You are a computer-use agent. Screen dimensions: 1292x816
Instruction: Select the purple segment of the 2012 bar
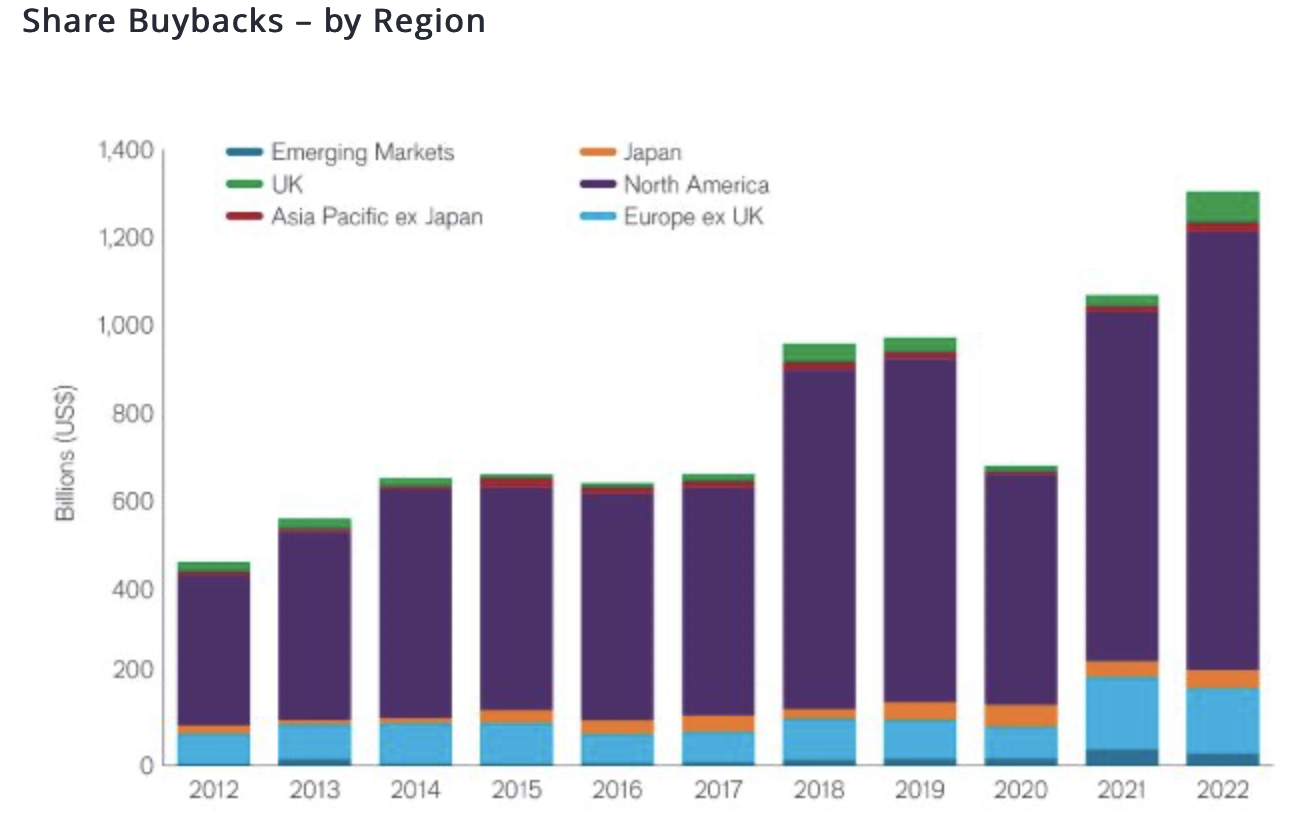pyautogui.click(x=213, y=650)
